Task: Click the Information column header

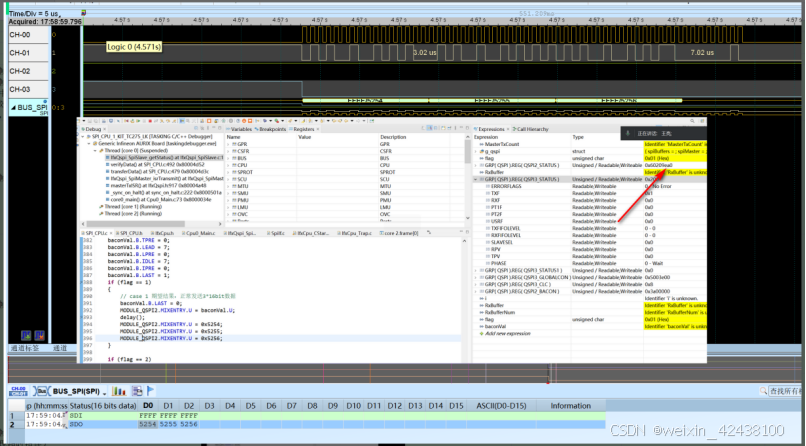Action: click(571, 405)
